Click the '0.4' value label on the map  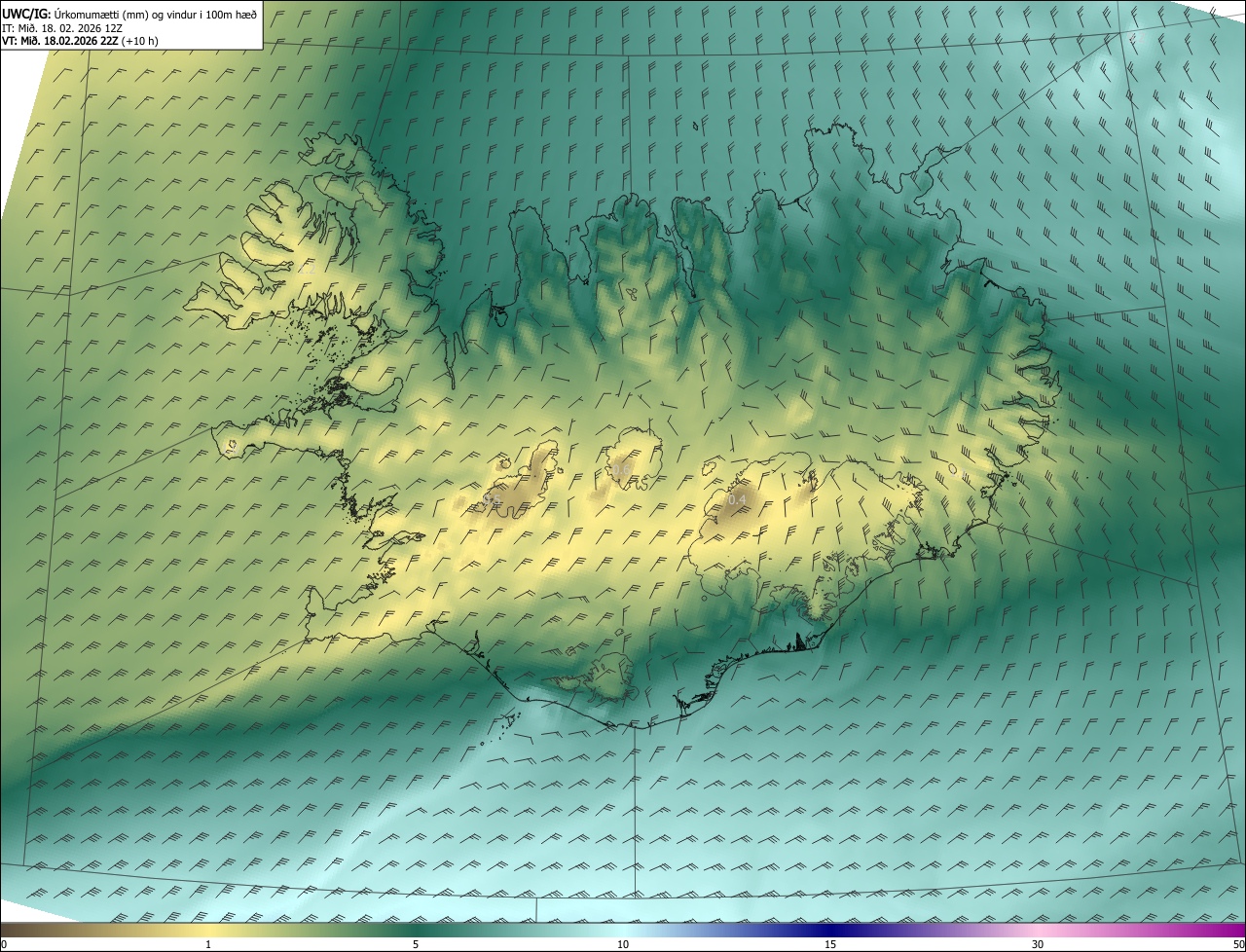[x=737, y=500]
